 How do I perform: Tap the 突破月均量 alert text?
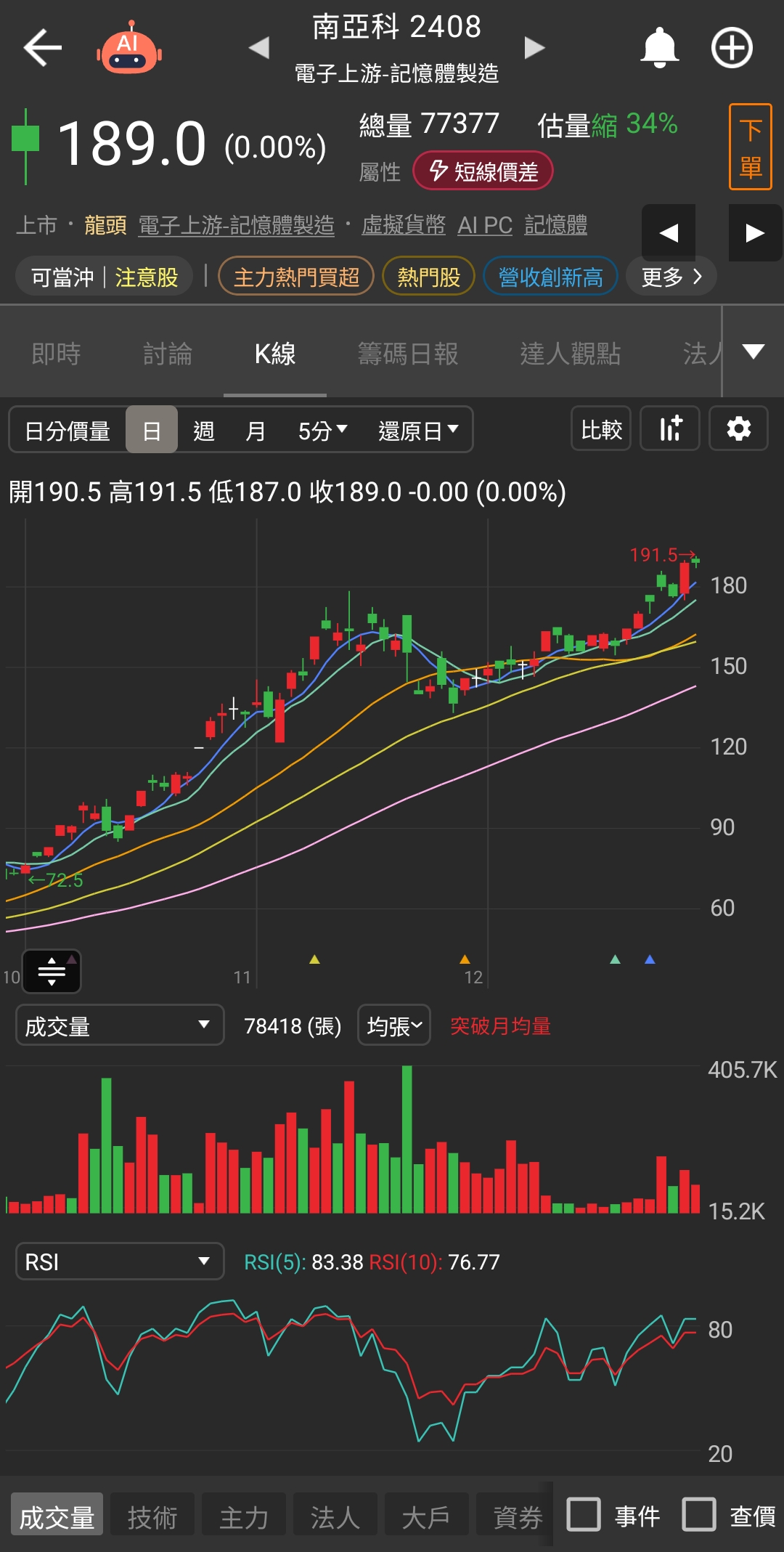point(501,1025)
